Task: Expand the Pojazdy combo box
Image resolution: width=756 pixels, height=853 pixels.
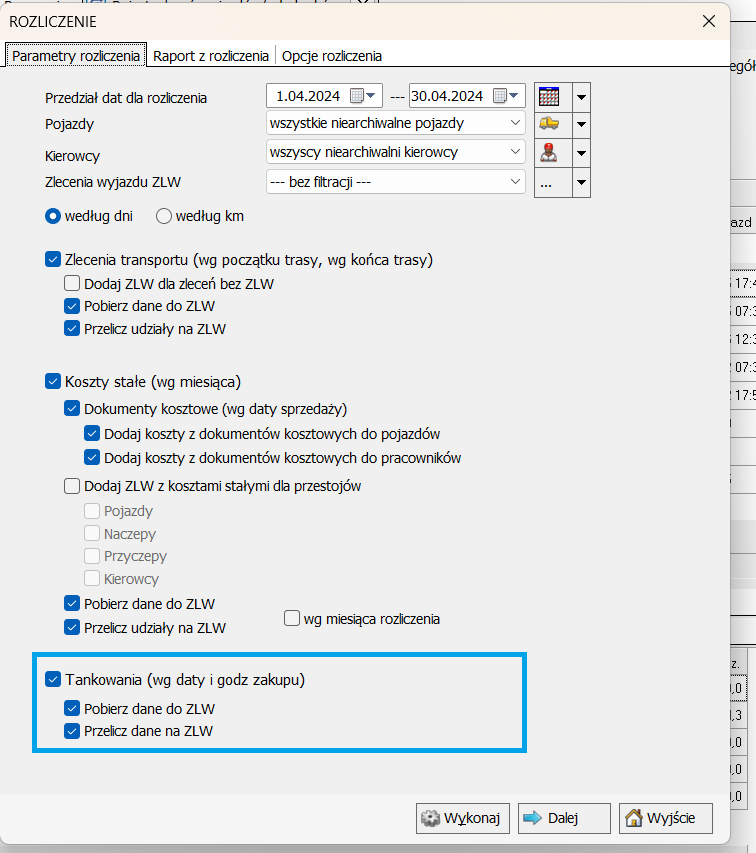Action: coord(515,124)
